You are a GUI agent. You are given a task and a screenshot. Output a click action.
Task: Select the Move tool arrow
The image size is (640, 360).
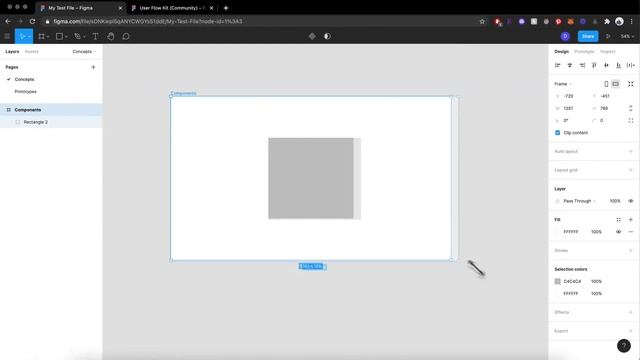click(22, 36)
